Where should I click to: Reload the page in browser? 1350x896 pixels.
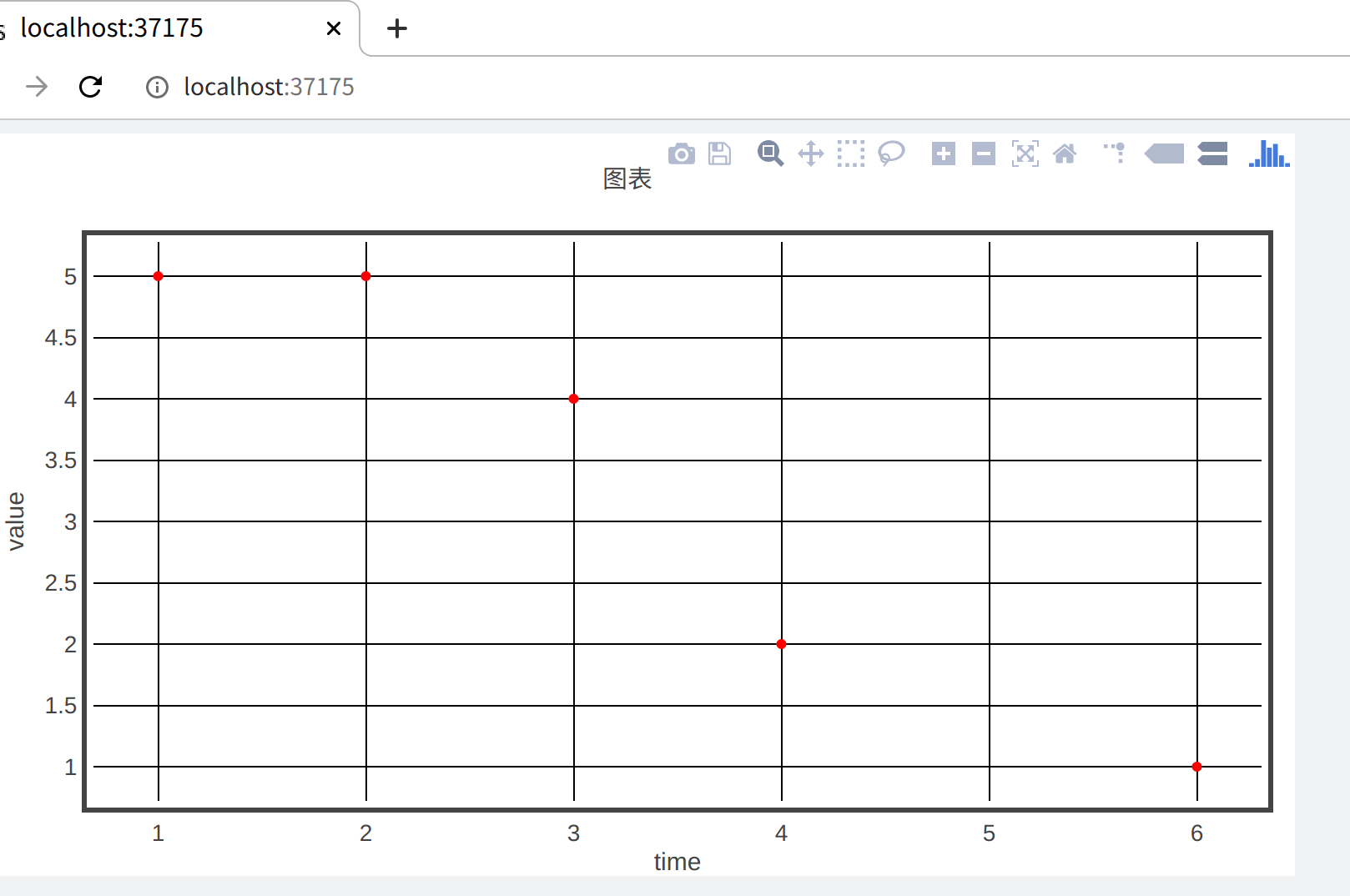(90, 87)
